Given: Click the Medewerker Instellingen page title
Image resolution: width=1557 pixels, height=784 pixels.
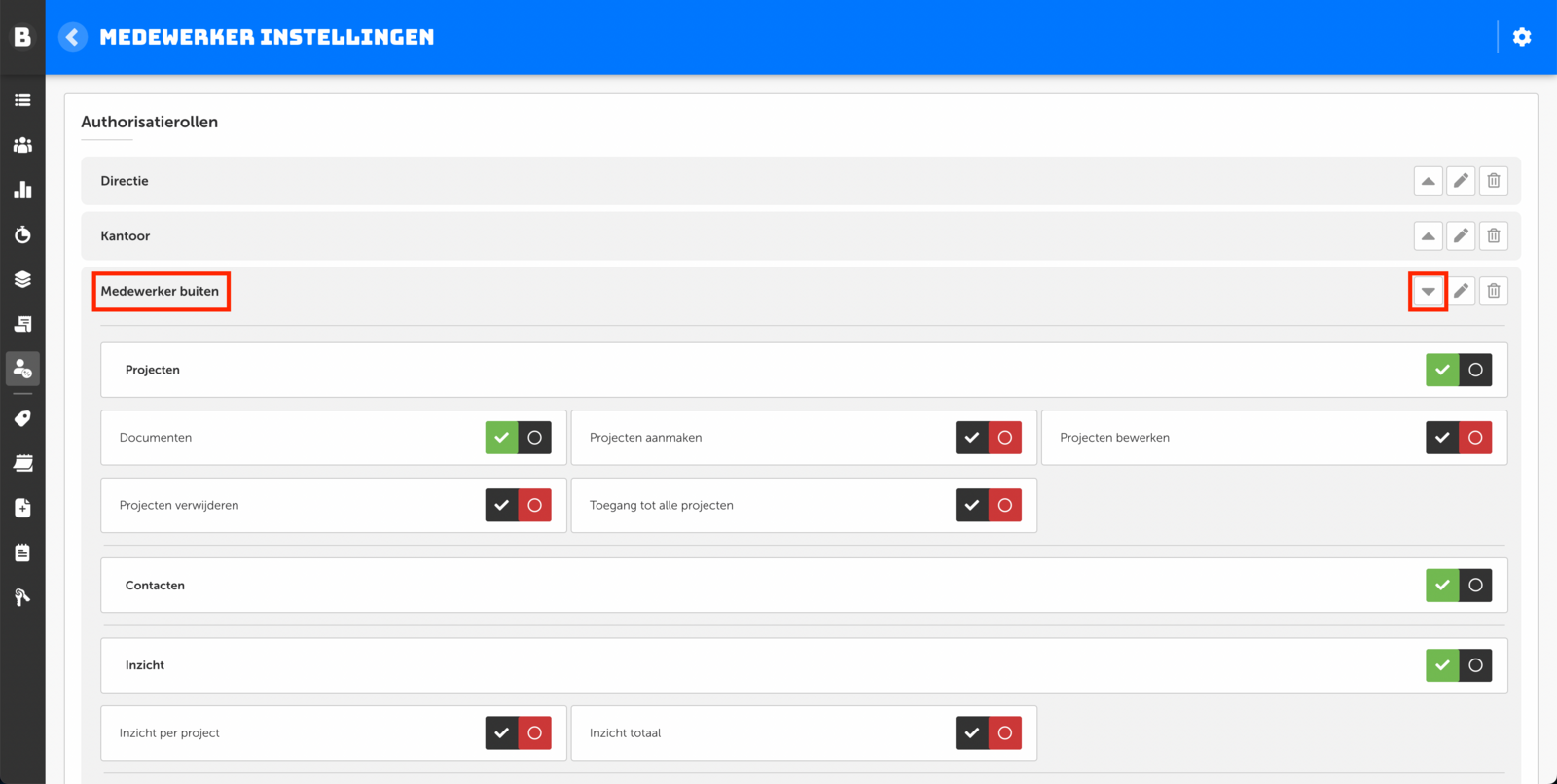Looking at the screenshot, I should point(268,37).
